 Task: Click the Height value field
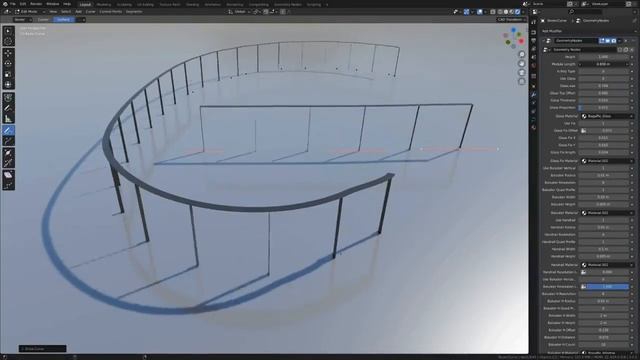603,57
